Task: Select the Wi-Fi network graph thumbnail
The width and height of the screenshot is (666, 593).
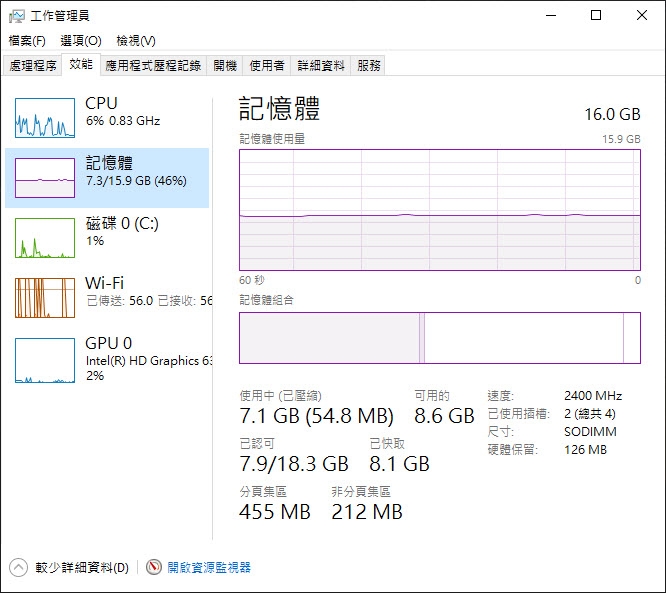Action: pyautogui.click(x=45, y=298)
